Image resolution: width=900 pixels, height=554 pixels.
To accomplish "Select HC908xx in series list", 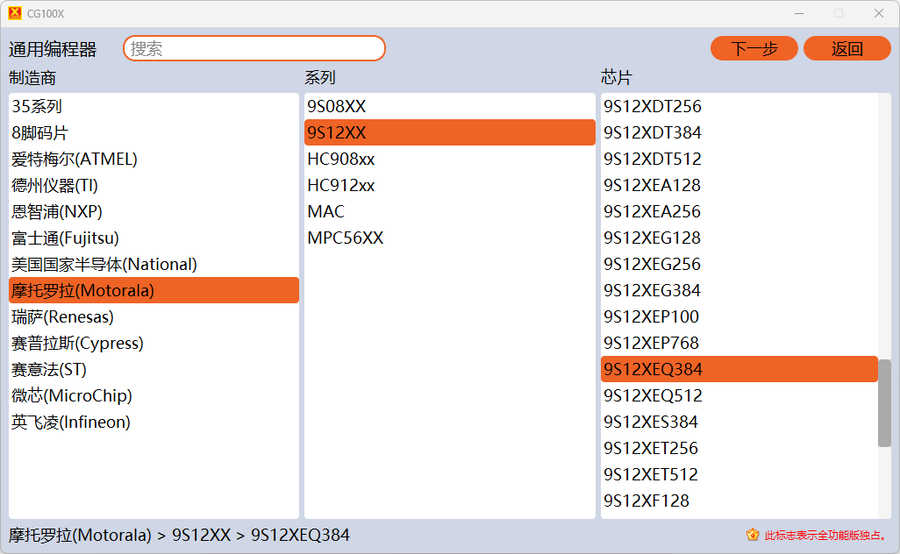I will coord(341,159).
